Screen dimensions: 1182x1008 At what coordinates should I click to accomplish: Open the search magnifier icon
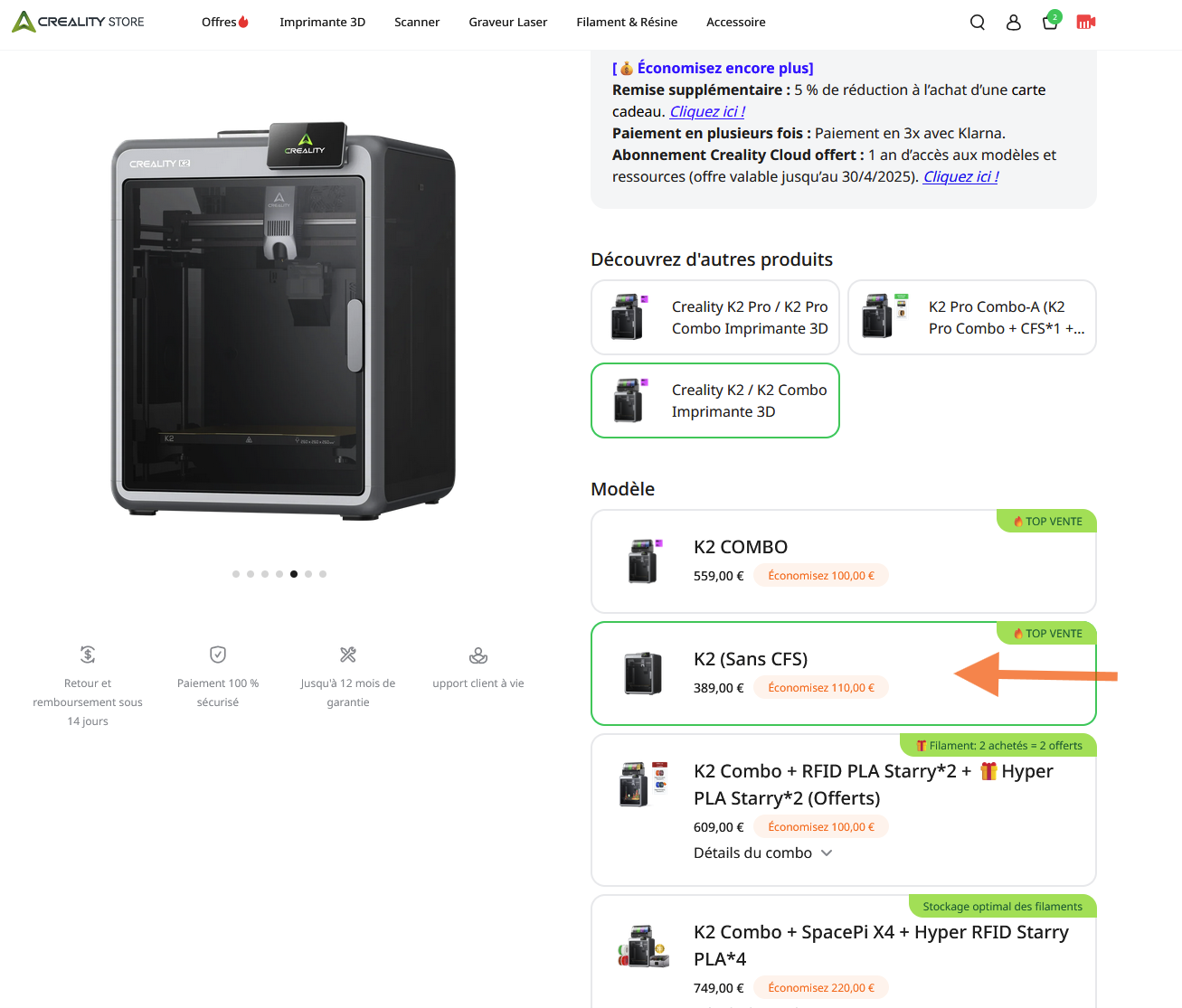point(978,23)
